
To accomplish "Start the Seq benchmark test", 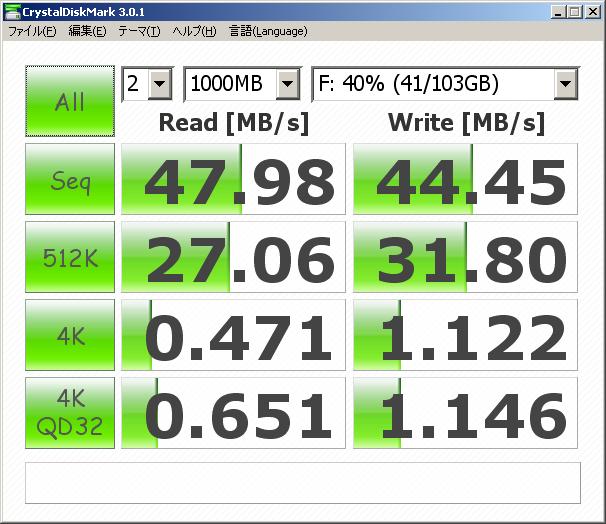I will pos(70,179).
